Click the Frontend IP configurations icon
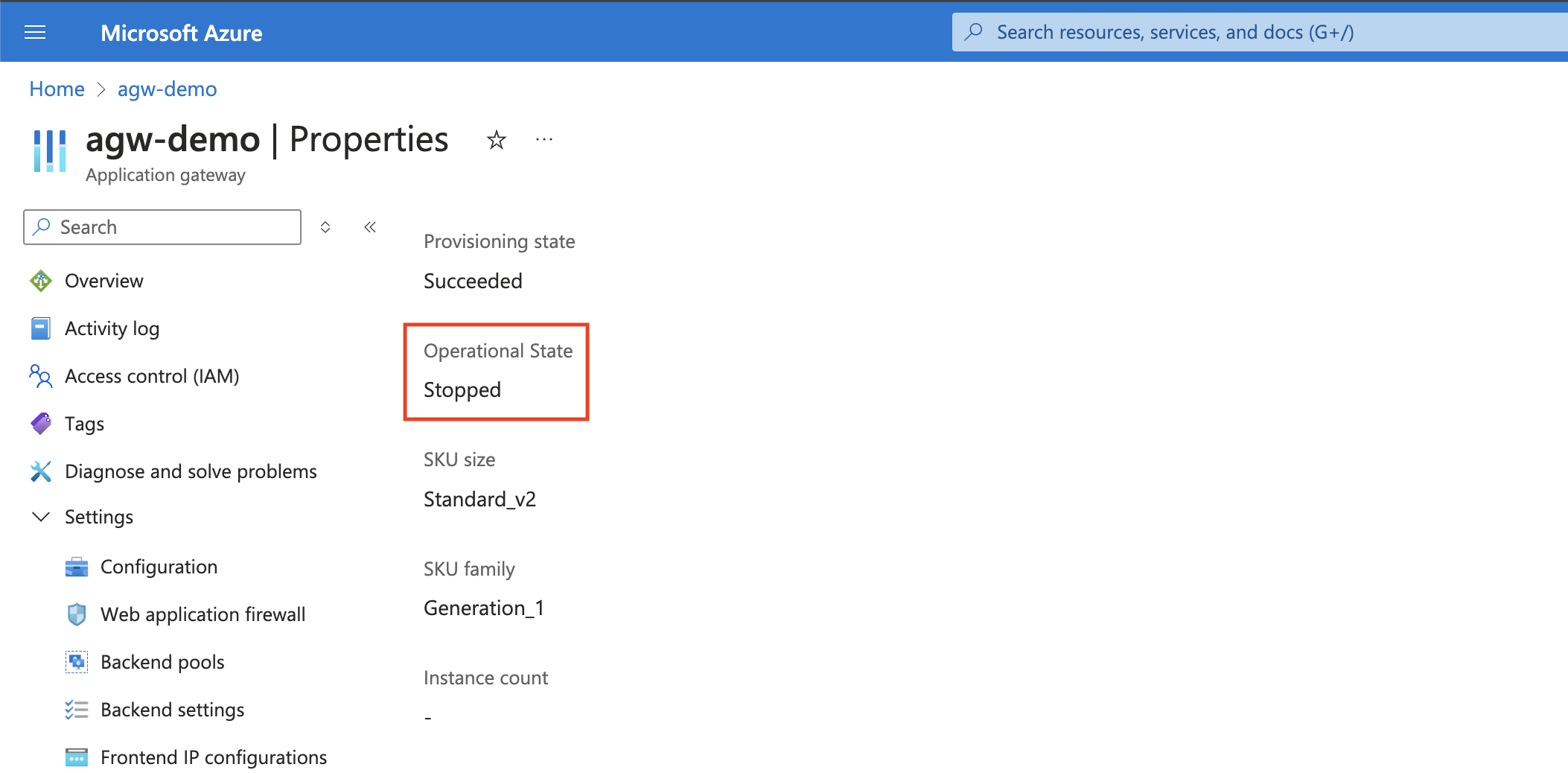 pos(77,757)
